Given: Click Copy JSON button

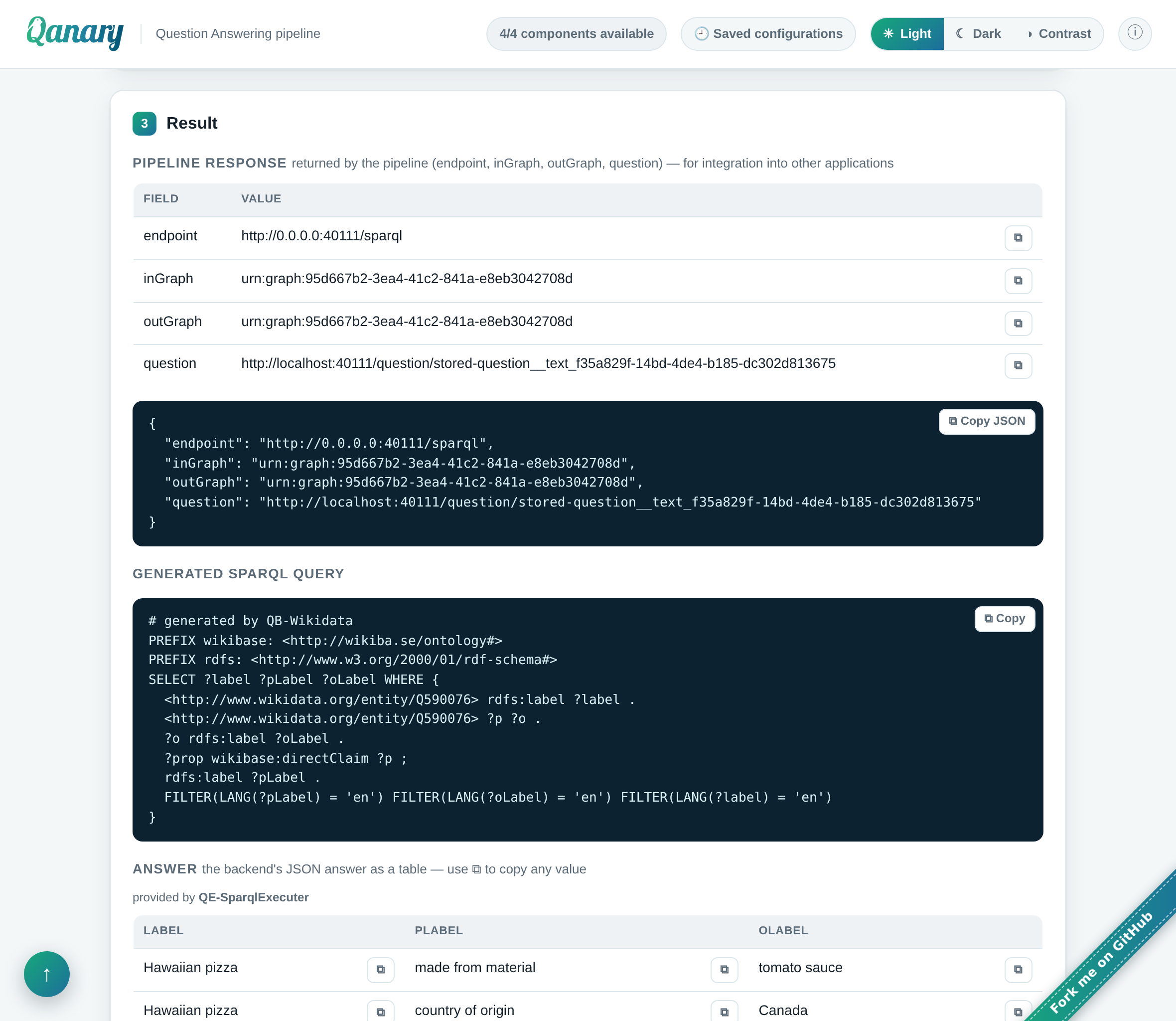Looking at the screenshot, I should coord(986,421).
